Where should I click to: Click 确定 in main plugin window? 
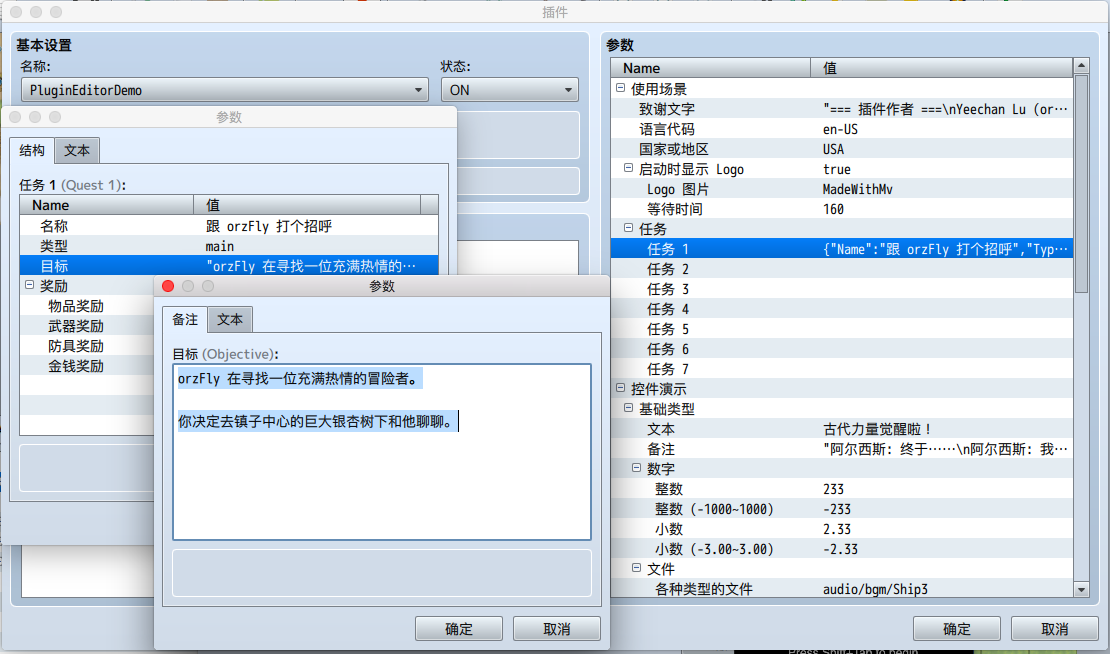pyautogui.click(x=956, y=629)
